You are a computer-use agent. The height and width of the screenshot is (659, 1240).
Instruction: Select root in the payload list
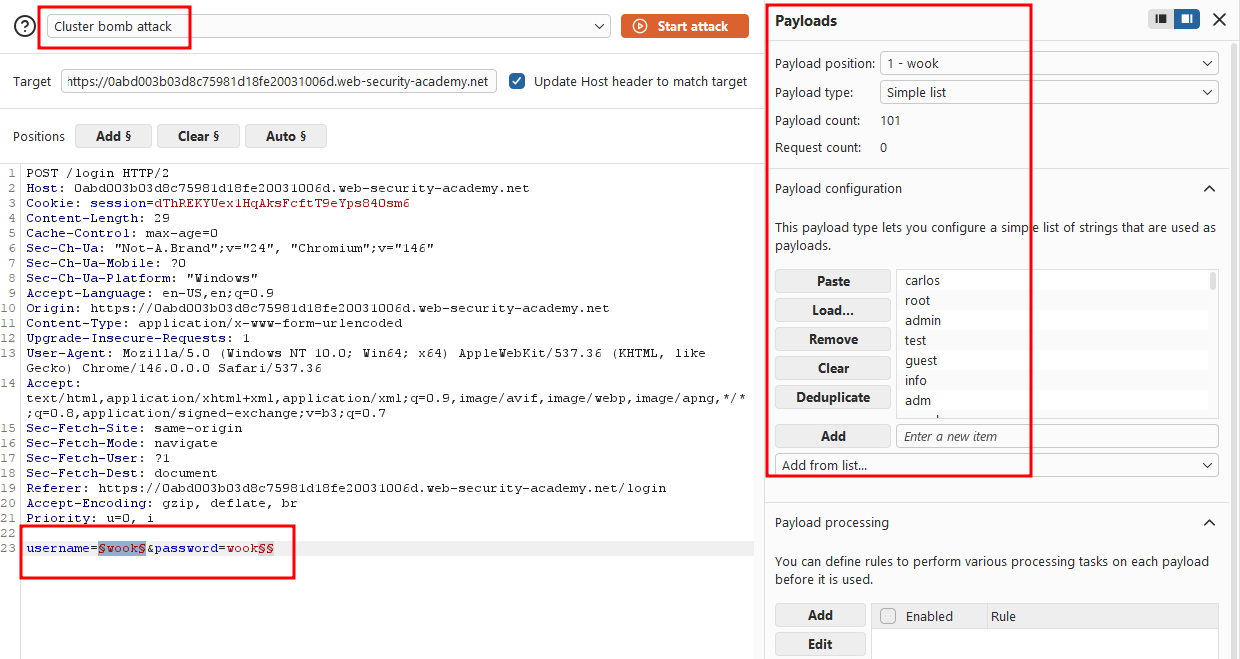point(1052,301)
